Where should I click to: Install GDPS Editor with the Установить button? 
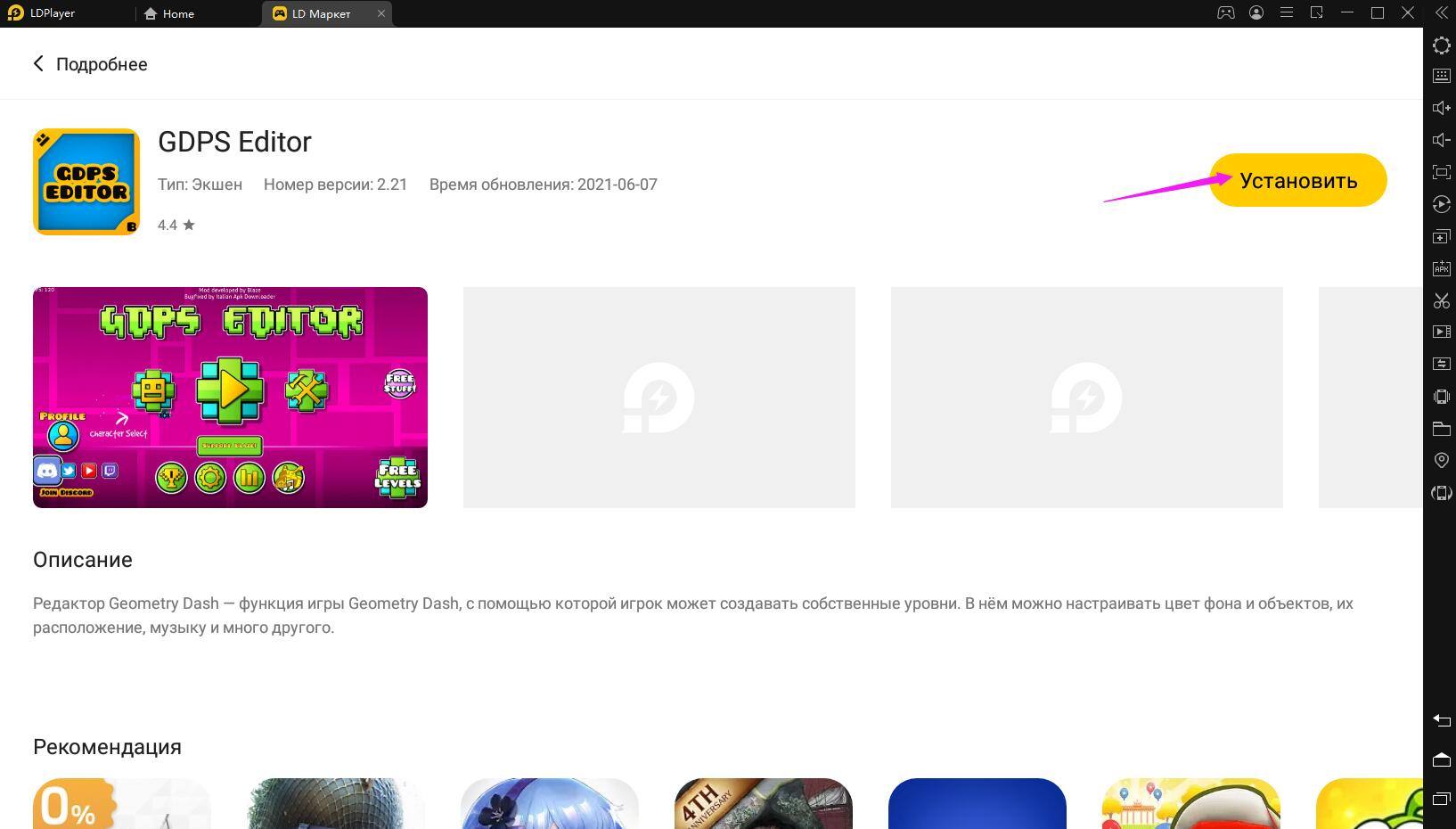tap(1297, 180)
